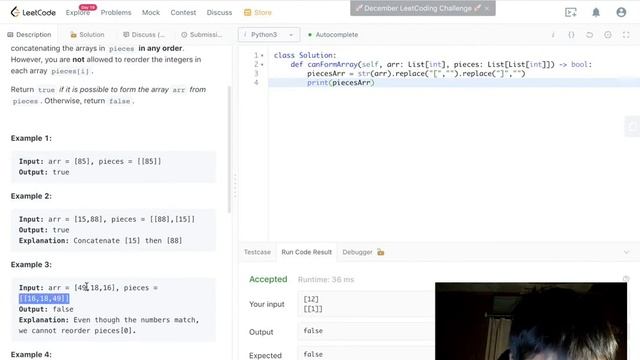Click line number 4 in the editor gutter
The image size is (640, 360).
256,83
